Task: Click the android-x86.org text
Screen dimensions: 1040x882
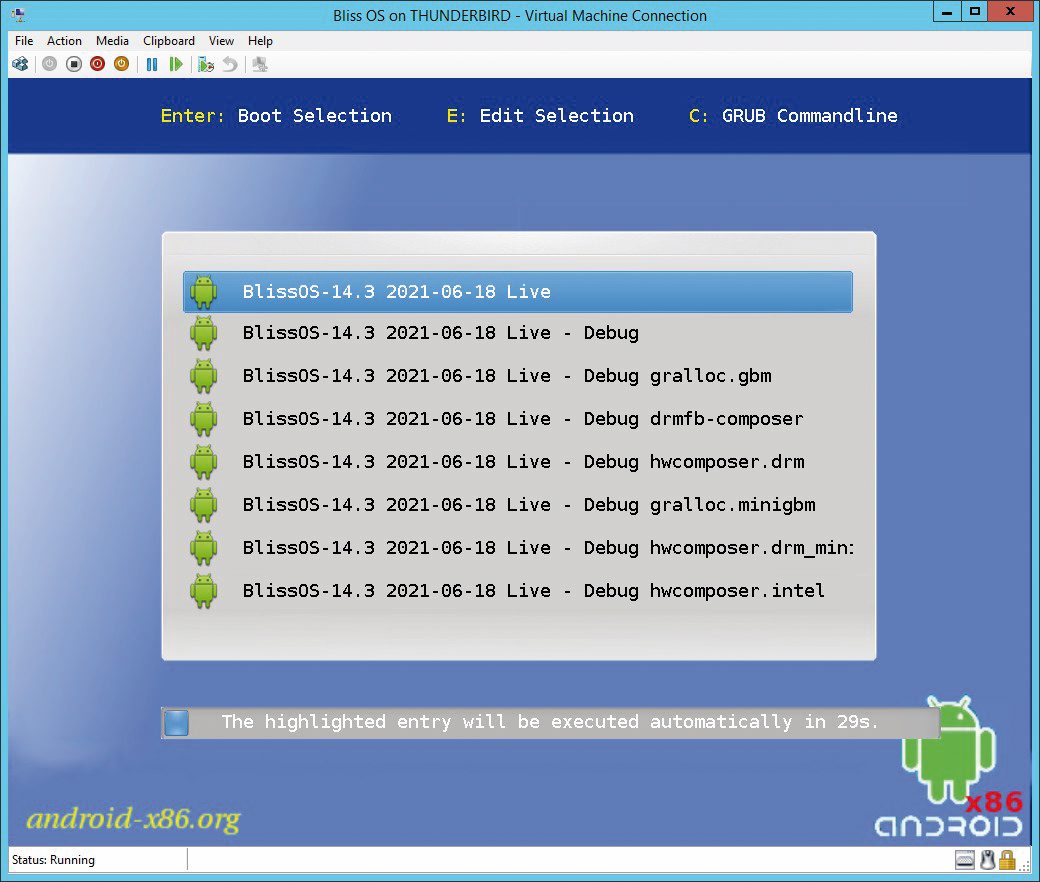Action: (133, 819)
